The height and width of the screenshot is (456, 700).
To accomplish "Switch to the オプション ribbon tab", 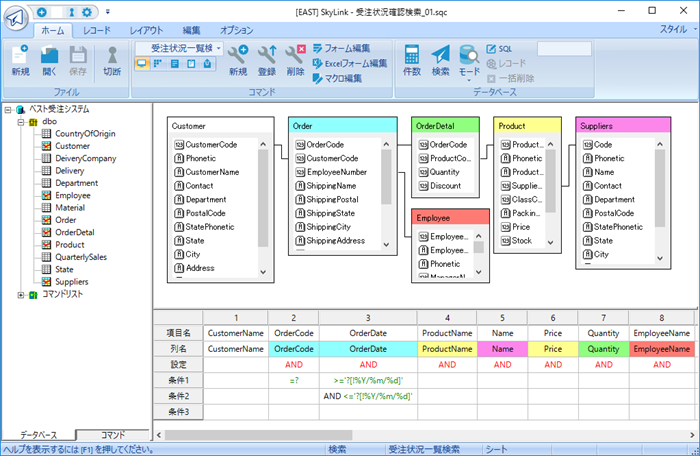I will pyautogui.click(x=237, y=30).
